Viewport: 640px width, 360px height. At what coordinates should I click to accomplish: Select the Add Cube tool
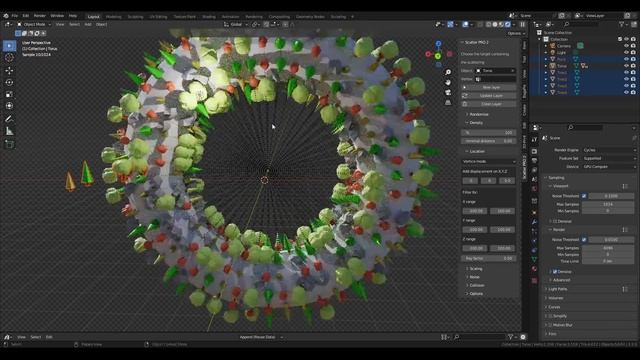coord(9,144)
